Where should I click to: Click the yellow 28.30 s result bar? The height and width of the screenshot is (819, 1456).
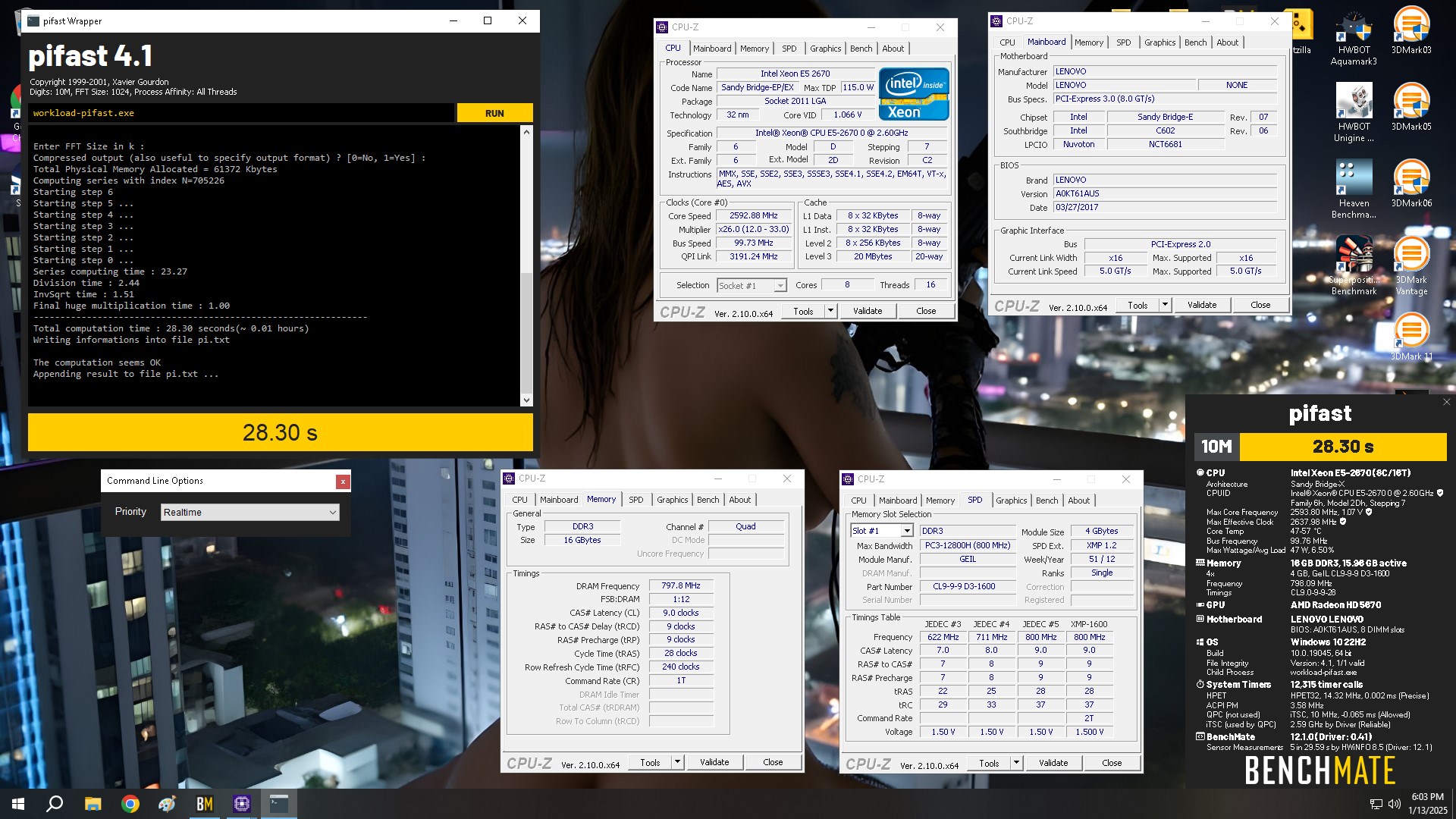(281, 432)
